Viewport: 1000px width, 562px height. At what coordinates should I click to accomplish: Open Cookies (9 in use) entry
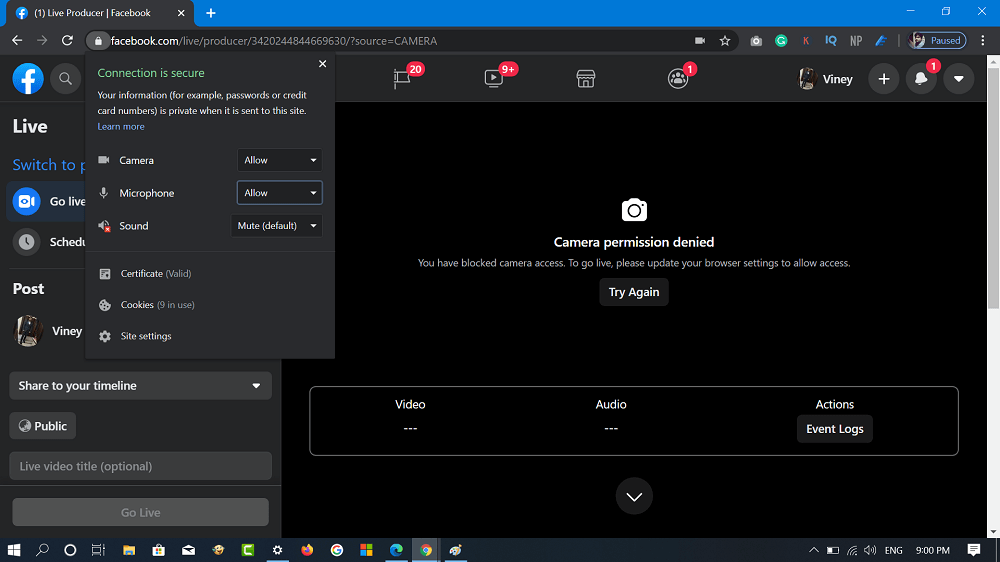coord(158,305)
